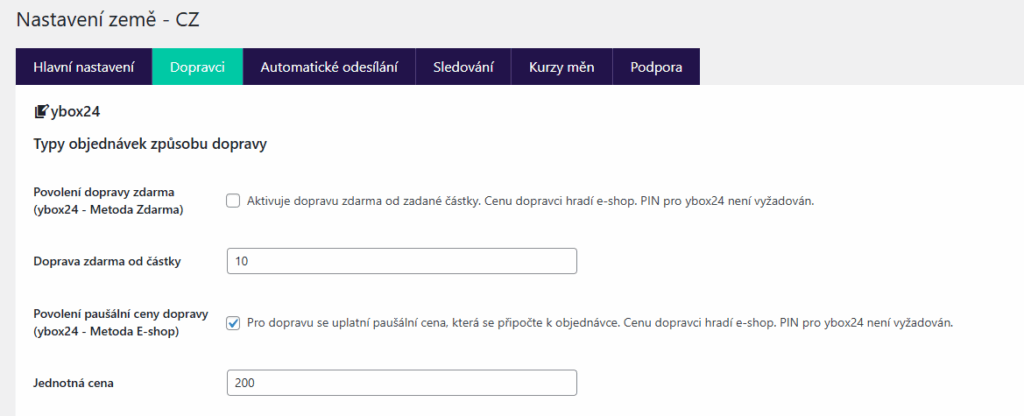Enable the free shipping (Metoda Zdarma) checkbox
Screen dimensions: 1024x416
pyautogui.click(x=233, y=200)
